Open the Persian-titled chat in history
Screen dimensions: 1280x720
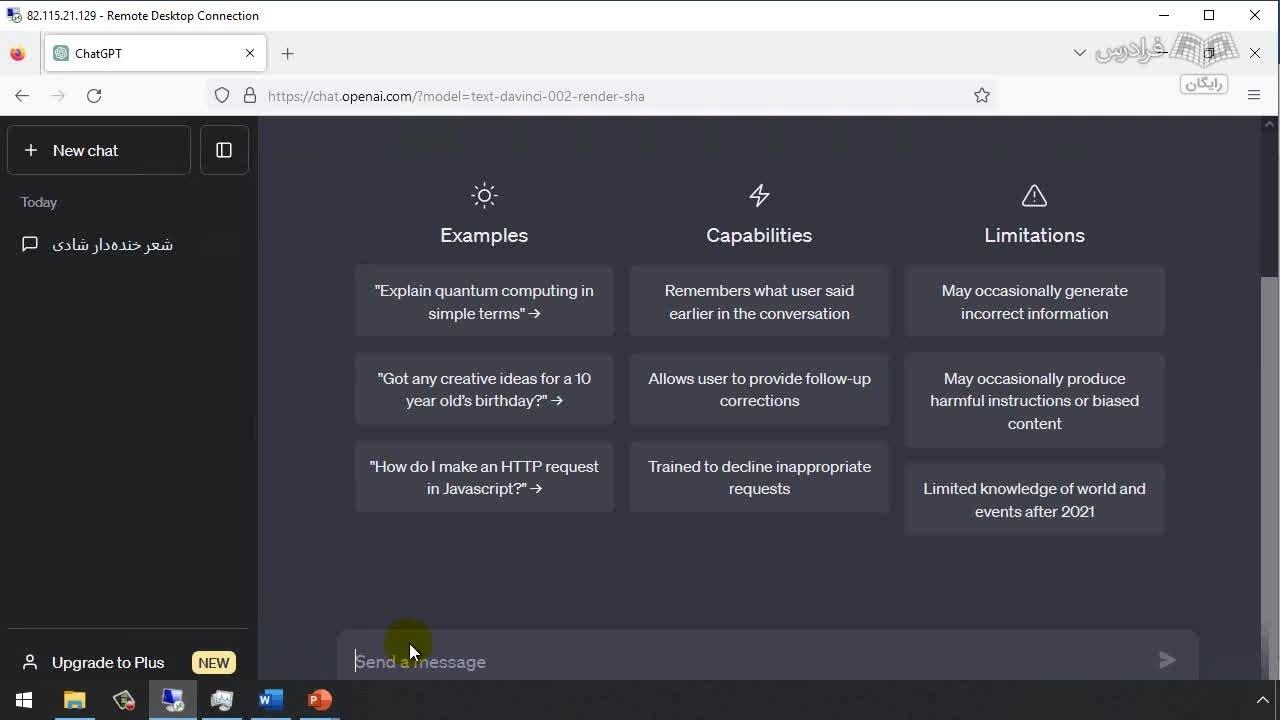coord(112,245)
